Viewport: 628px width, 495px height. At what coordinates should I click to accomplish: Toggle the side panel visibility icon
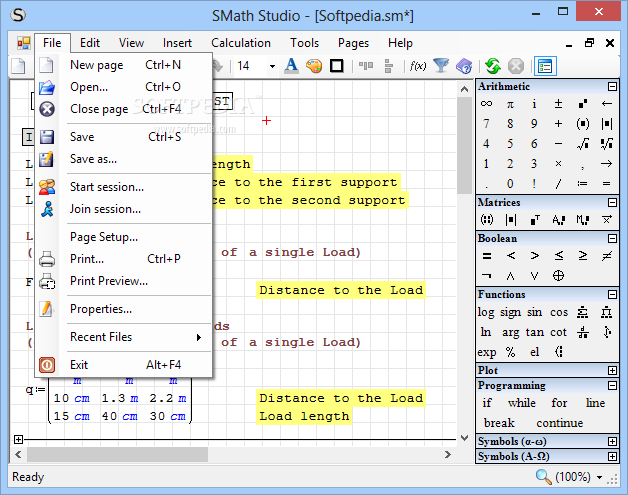(x=545, y=66)
